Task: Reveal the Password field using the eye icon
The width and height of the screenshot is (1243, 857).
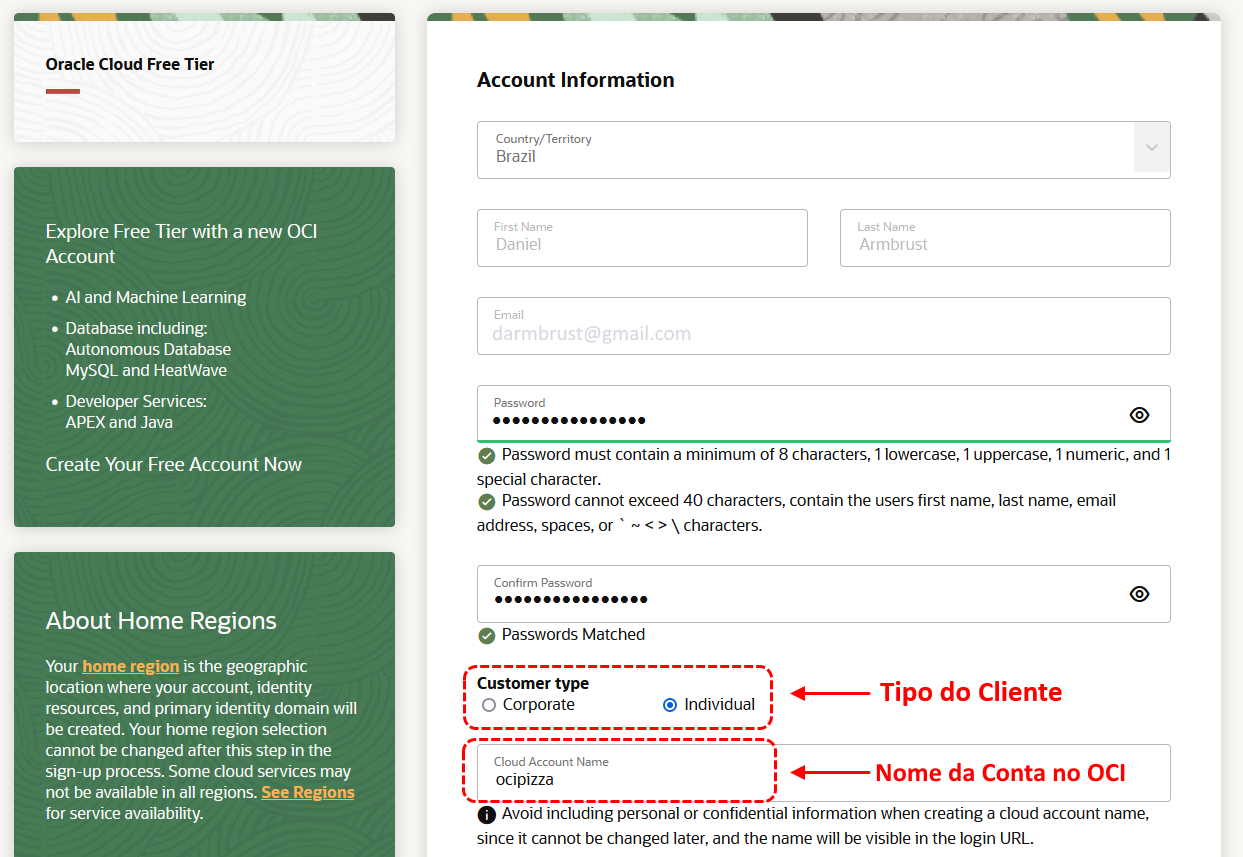Action: (1139, 415)
